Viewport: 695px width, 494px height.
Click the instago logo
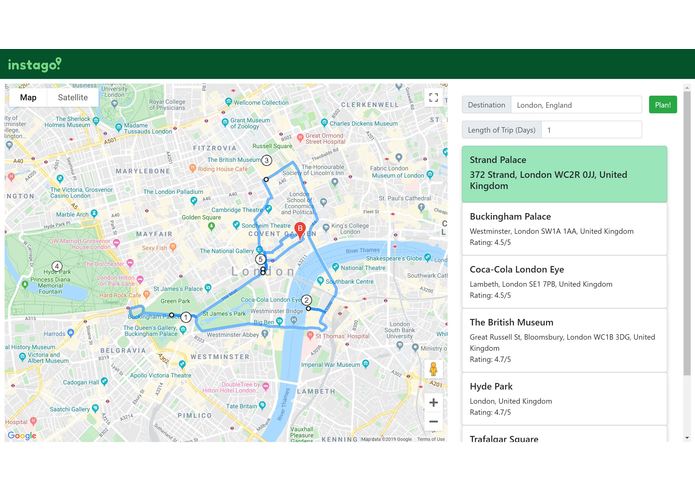[35, 65]
